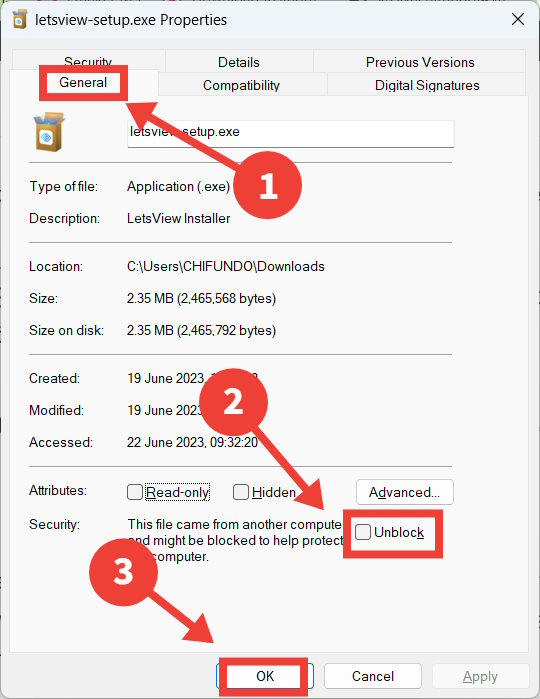Close the Properties dialog window

pos(518,19)
